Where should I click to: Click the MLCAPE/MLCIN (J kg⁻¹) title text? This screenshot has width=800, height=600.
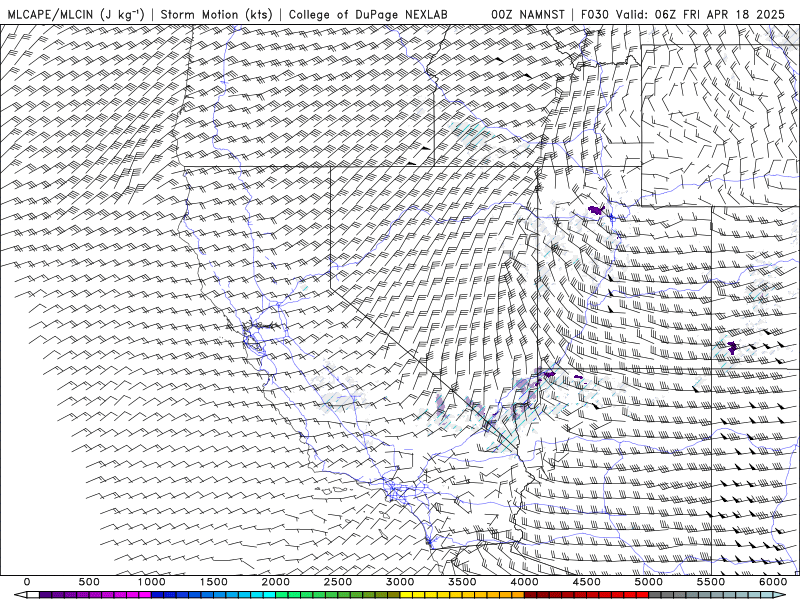76,14
